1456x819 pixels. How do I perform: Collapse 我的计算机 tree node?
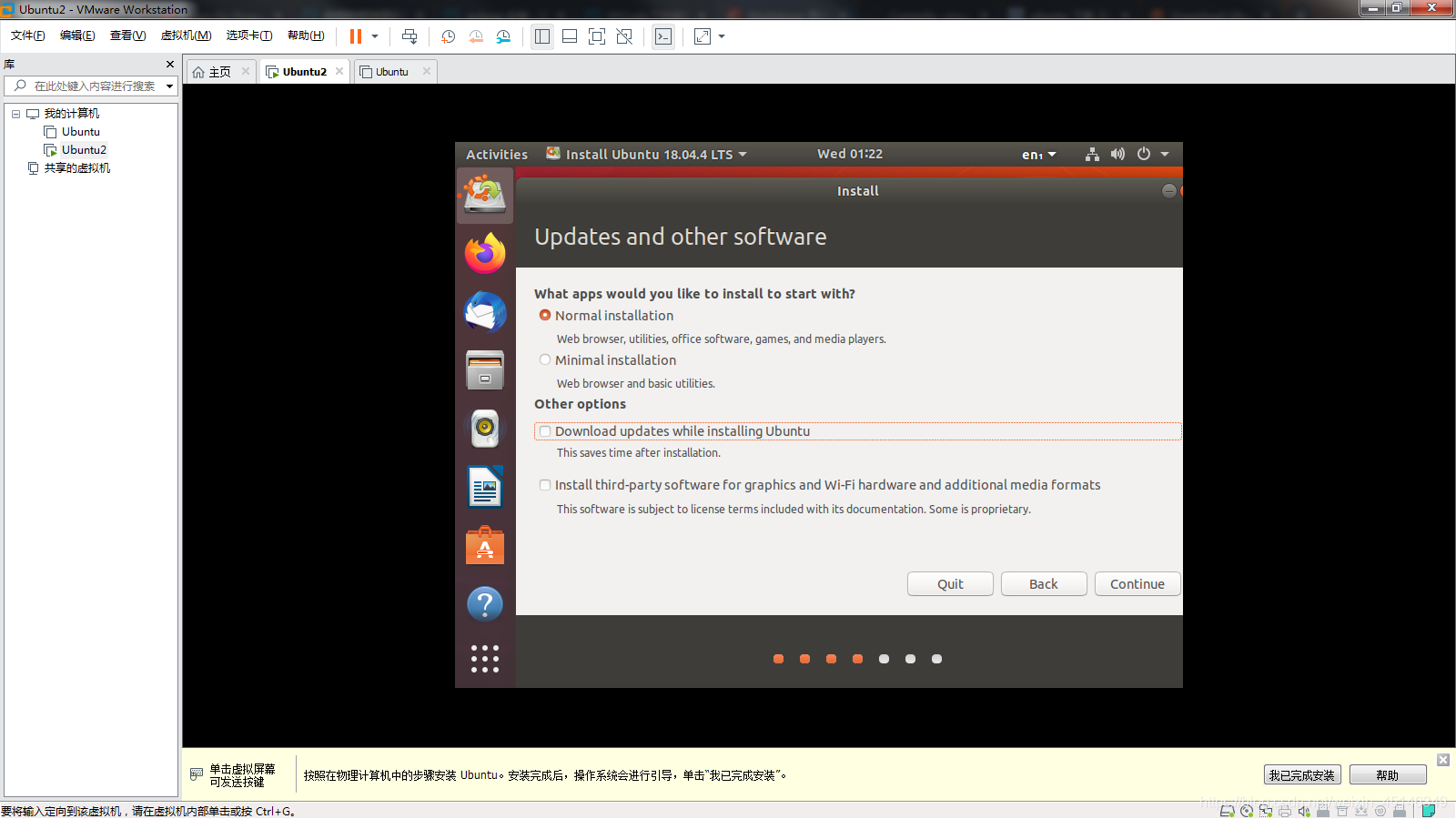(15, 114)
